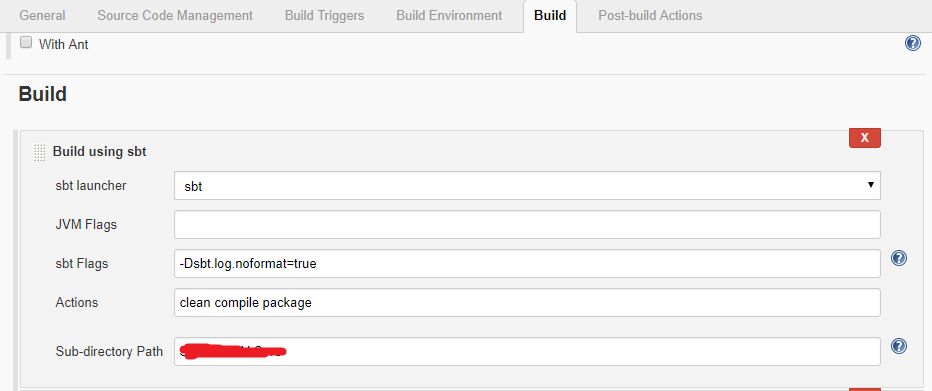Open the sbt launcher dropdown
Image resolution: width=932 pixels, height=391 pixels.
click(527, 186)
